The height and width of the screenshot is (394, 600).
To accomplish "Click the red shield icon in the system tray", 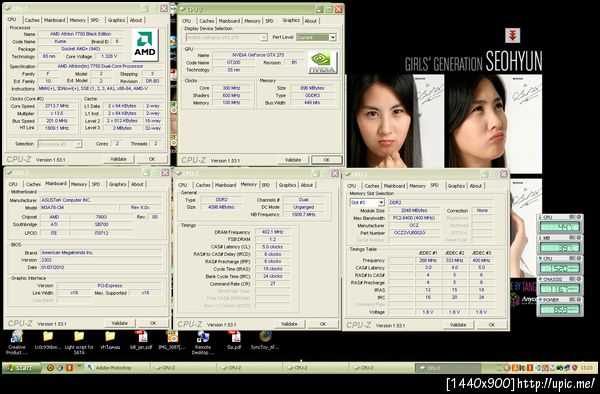I will [x=574, y=368].
